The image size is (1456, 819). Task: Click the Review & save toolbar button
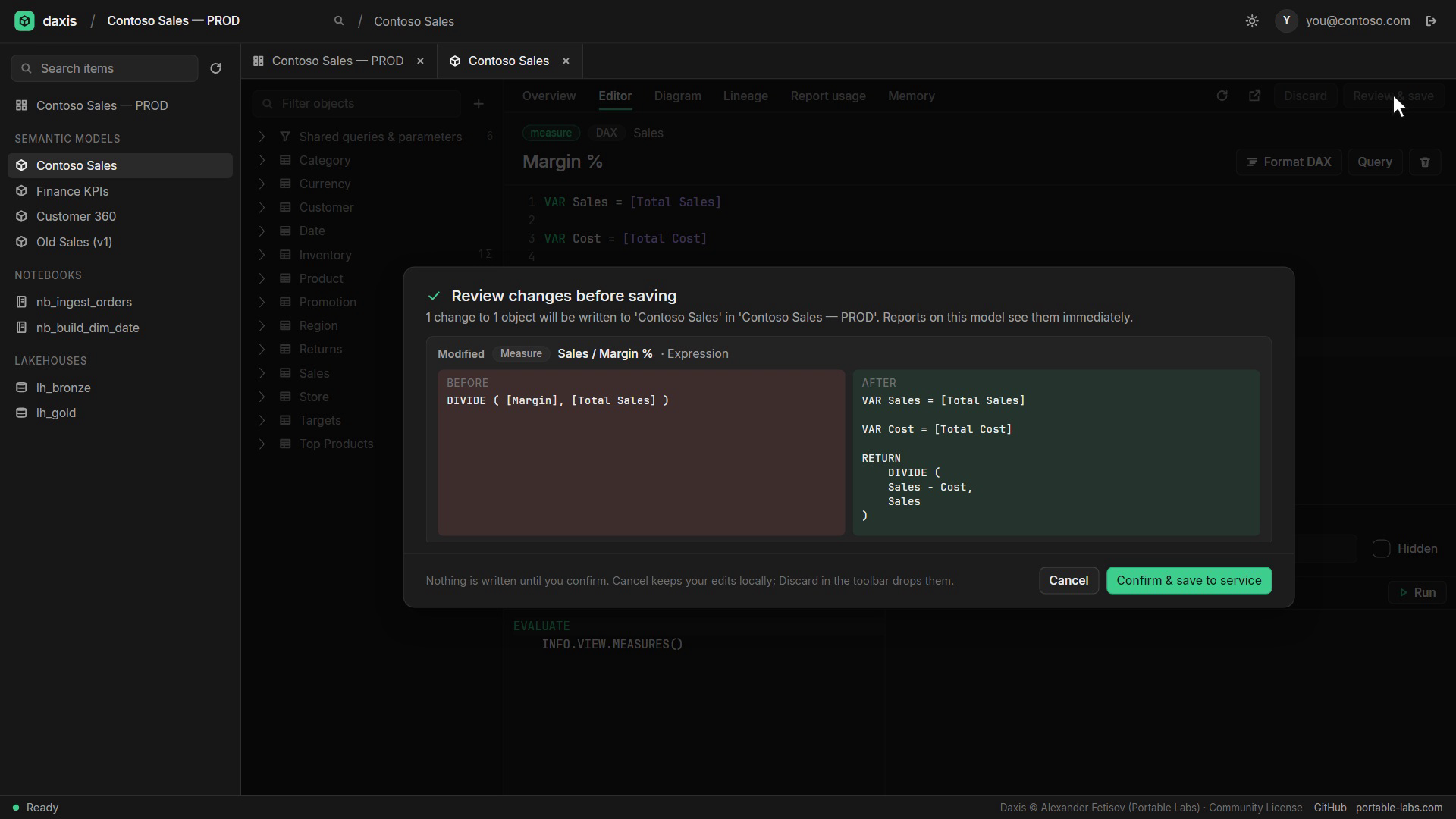coord(1394,96)
